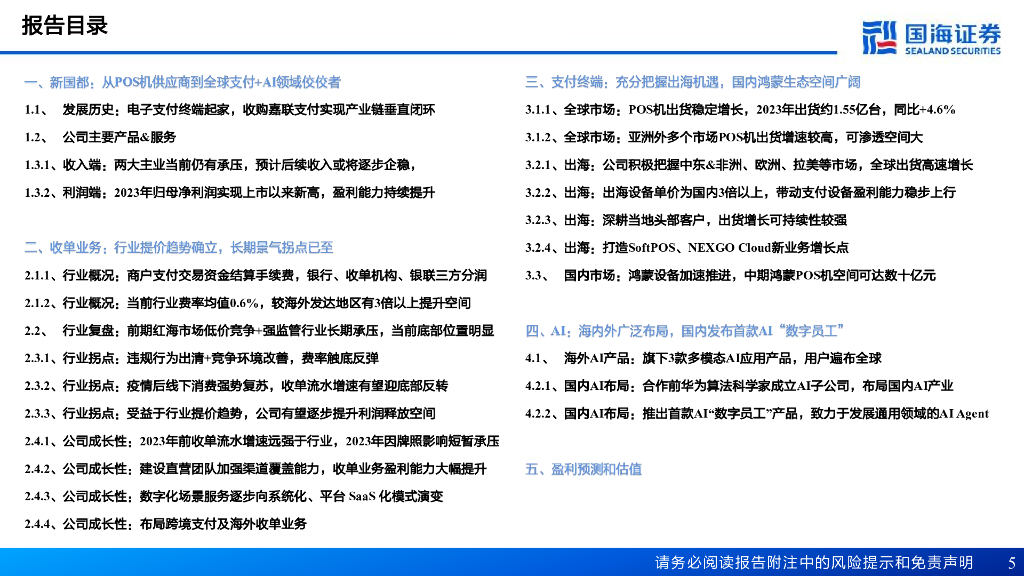The height and width of the screenshot is (576, 1024).
Task: Select entry 2.3.1 行业拐点 费率触底反弹
Action: (202, 359)
